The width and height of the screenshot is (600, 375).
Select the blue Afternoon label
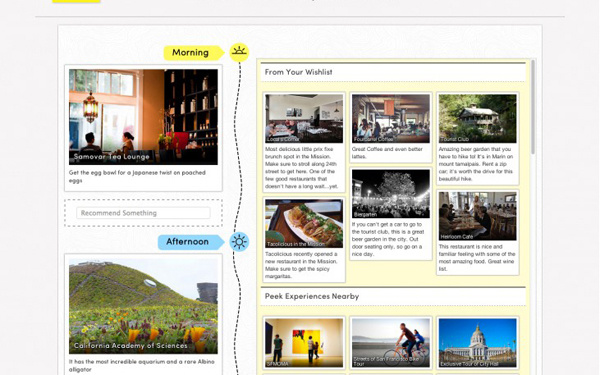pyautogui.click(x=191, y=242)
